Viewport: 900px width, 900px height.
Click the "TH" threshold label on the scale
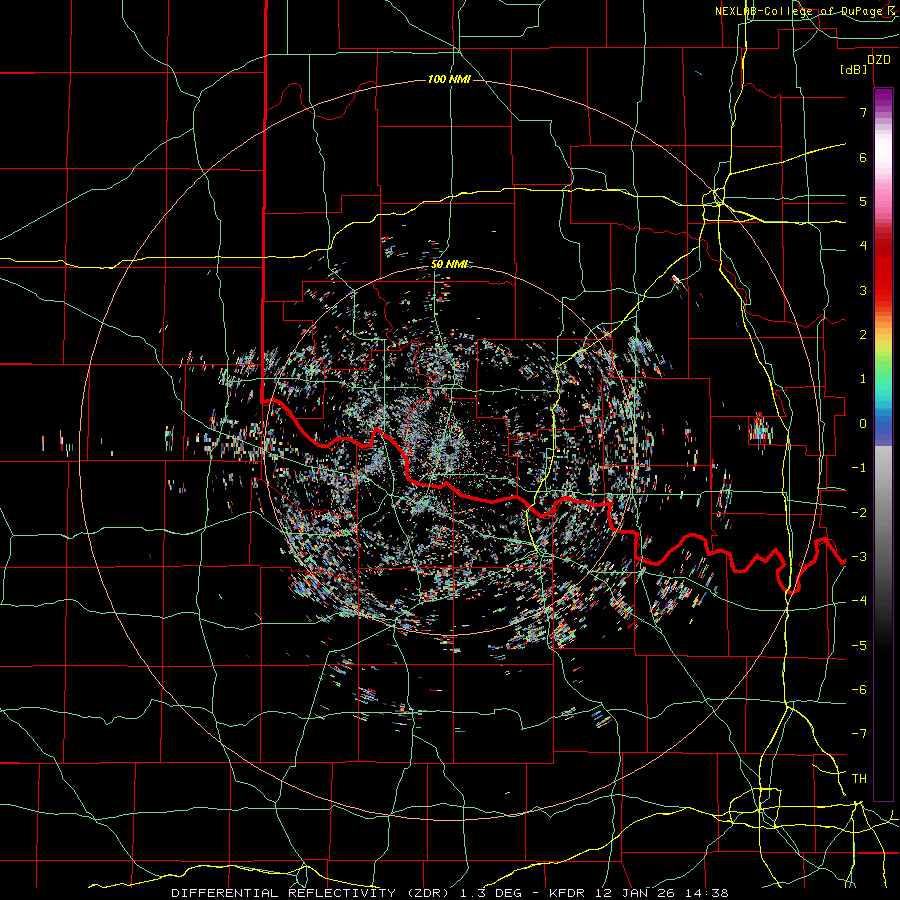click(x=859, y=779)
